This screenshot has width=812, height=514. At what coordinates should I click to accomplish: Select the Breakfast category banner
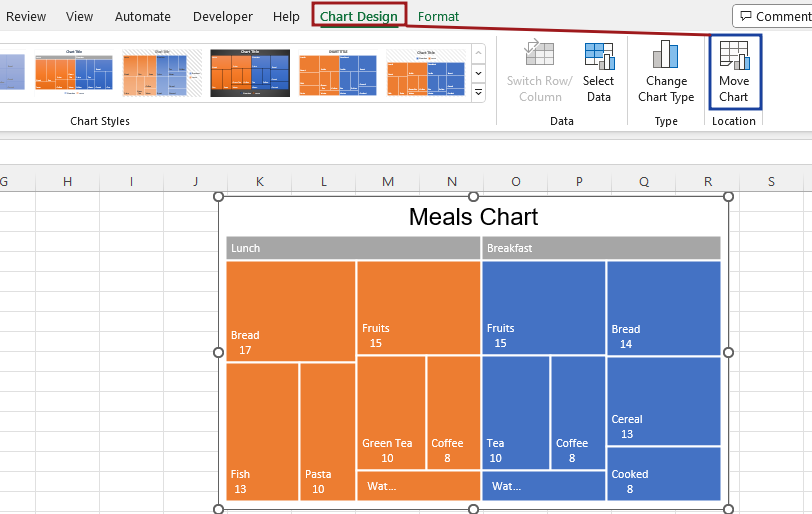coord(601,248)
